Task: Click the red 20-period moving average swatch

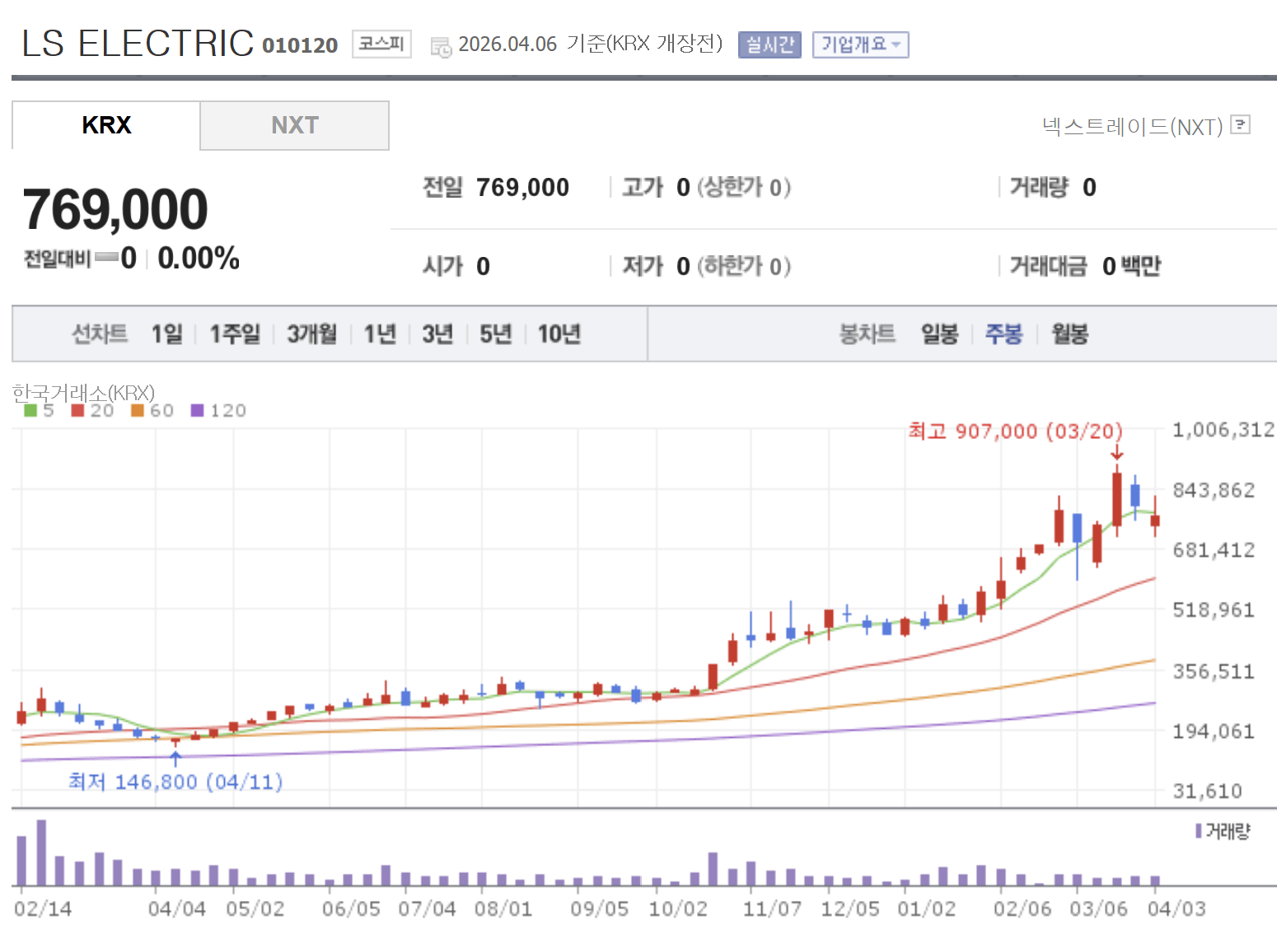Action: (x=78, y=410)
